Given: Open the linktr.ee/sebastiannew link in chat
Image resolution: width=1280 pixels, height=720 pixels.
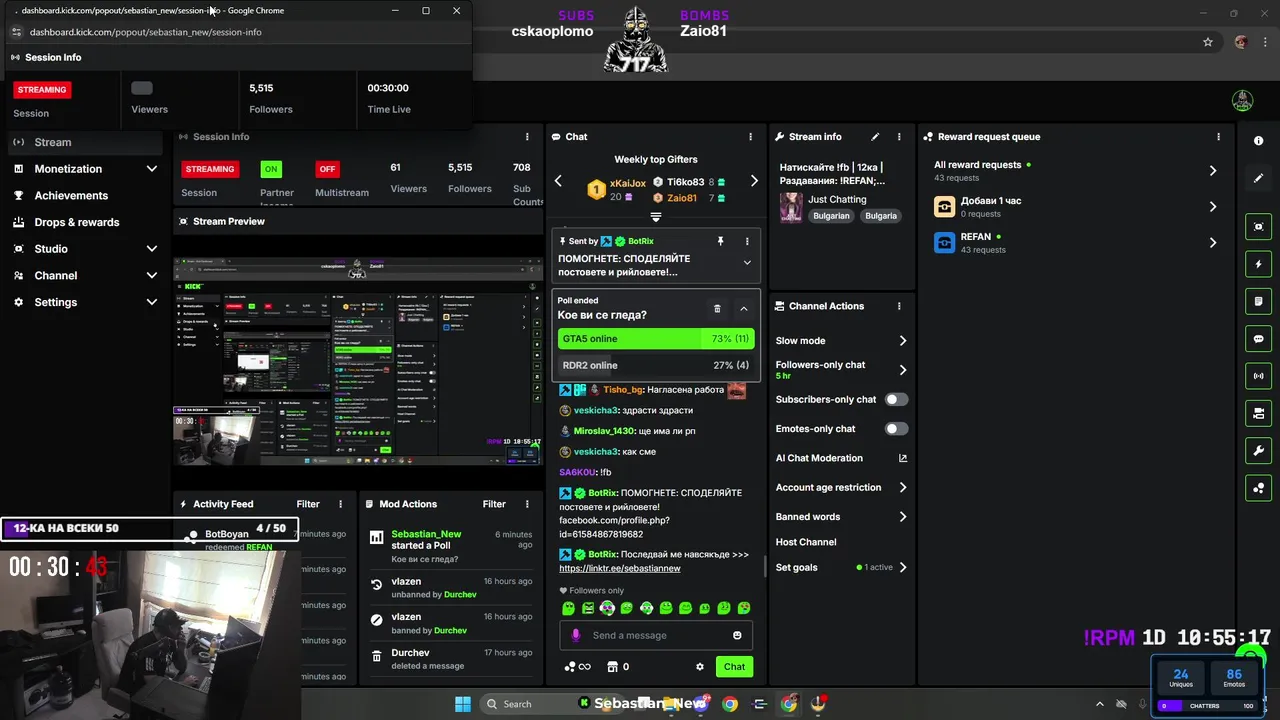Looking at the screenshot, I should (620, 568).
